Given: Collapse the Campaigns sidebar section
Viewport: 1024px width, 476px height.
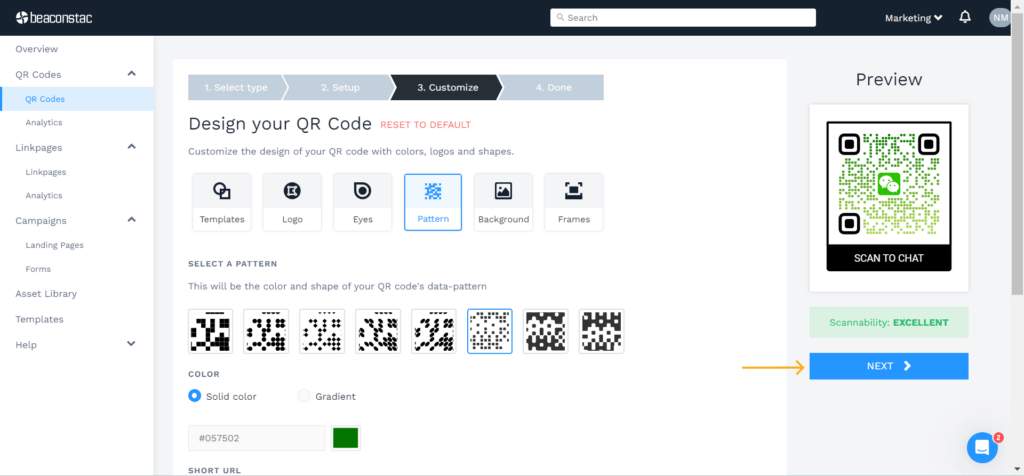Looking at the screenshot, I should tap(131, 220).
